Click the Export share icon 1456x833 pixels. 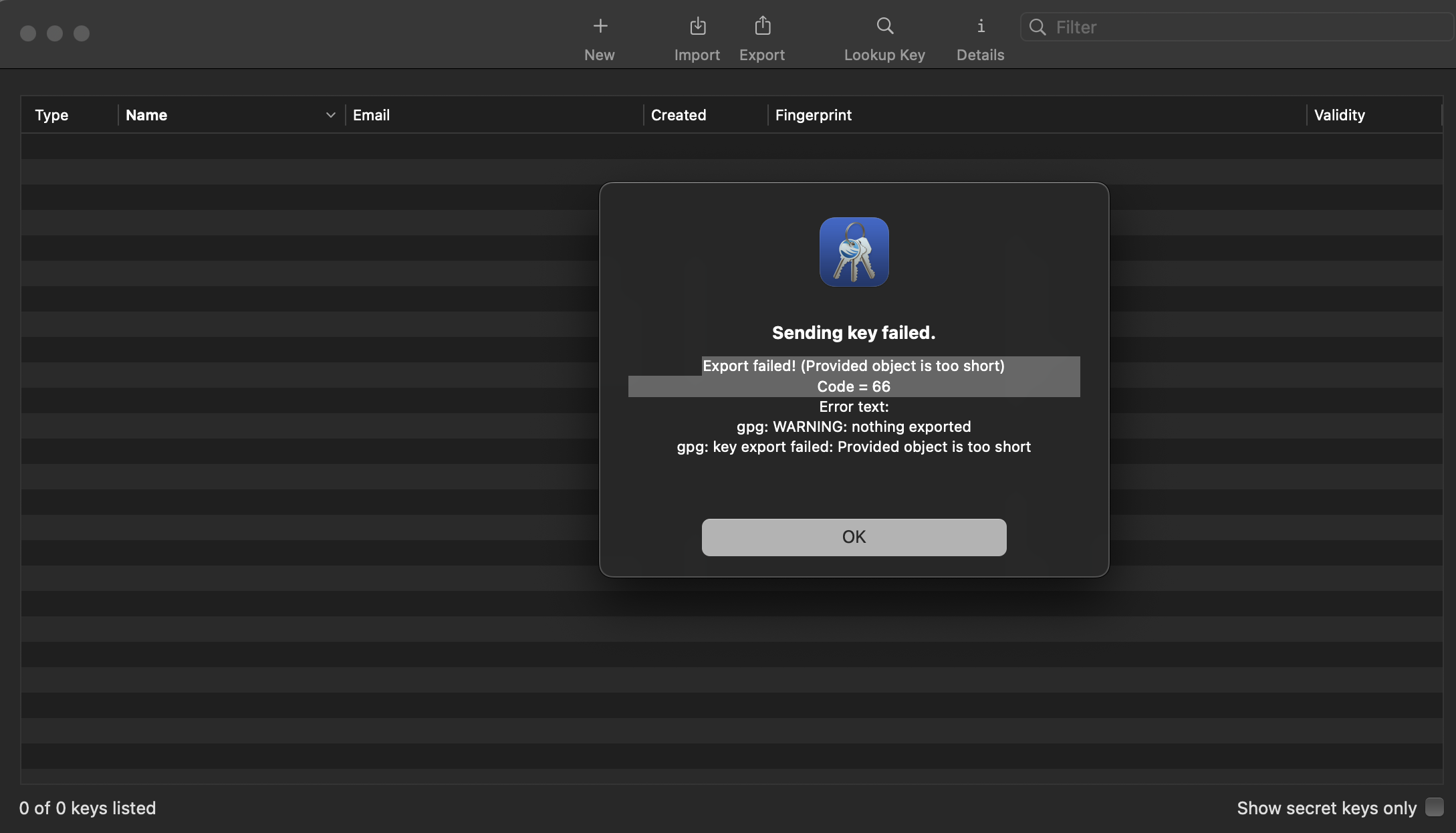pos(762,26)
